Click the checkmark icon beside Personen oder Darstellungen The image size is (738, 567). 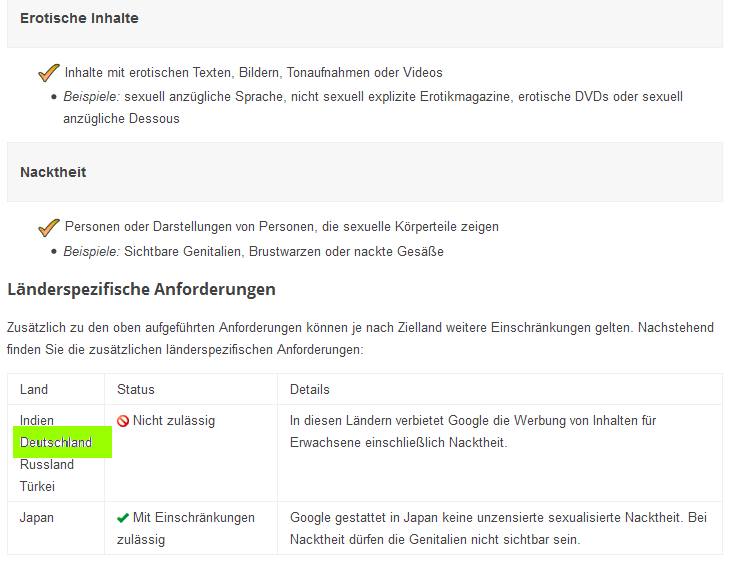(48, 227)
